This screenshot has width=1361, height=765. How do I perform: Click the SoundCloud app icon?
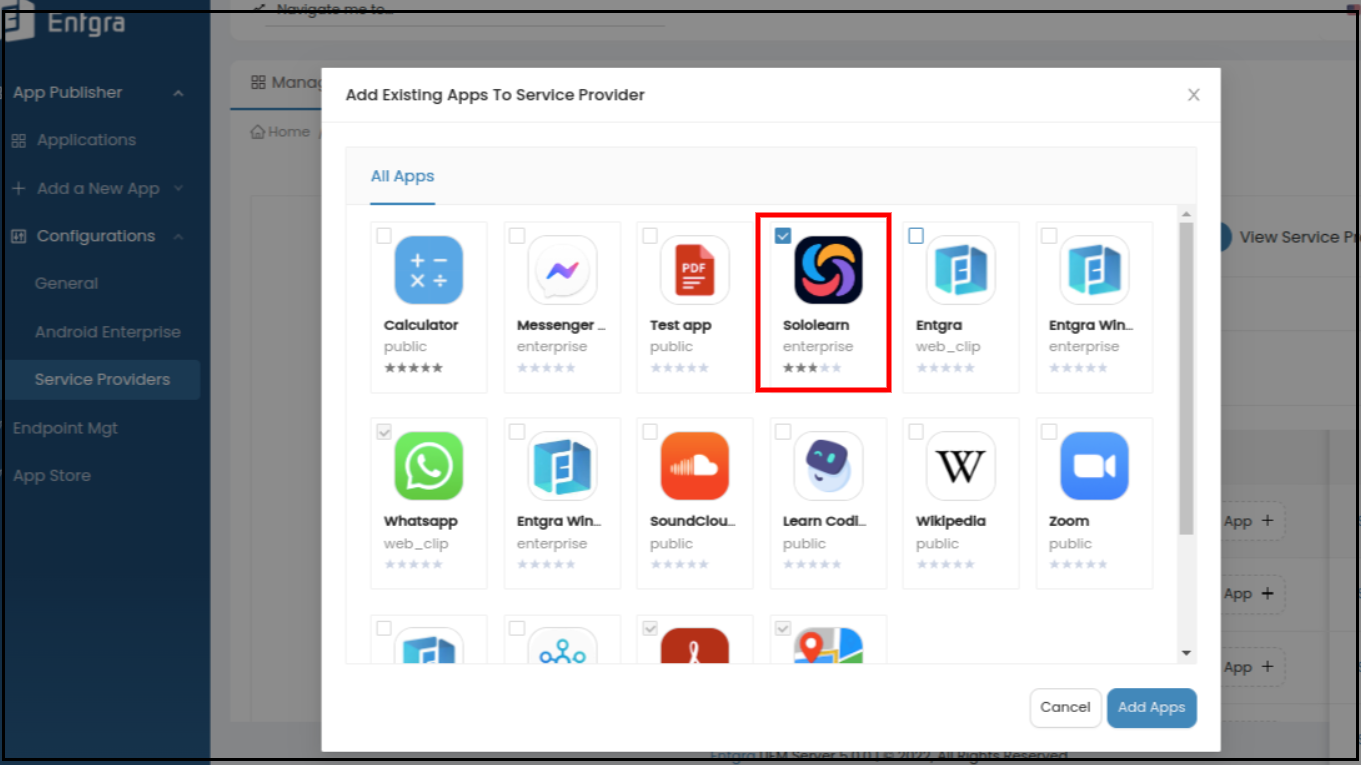pos(695,466)
